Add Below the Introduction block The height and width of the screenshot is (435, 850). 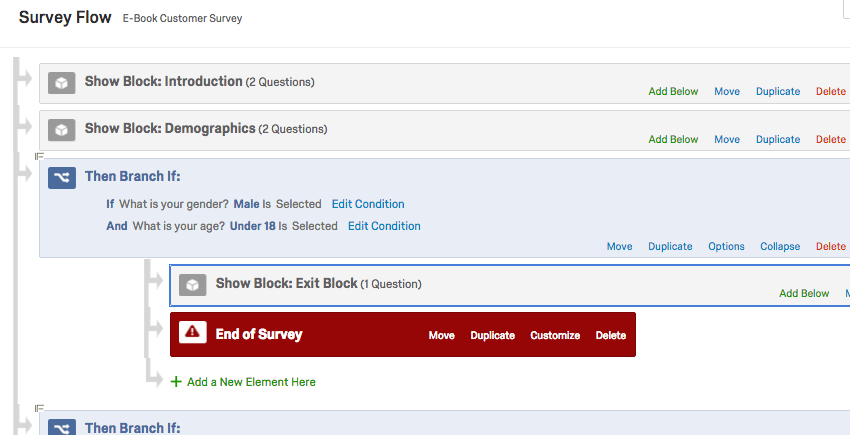tap(673, 92)
